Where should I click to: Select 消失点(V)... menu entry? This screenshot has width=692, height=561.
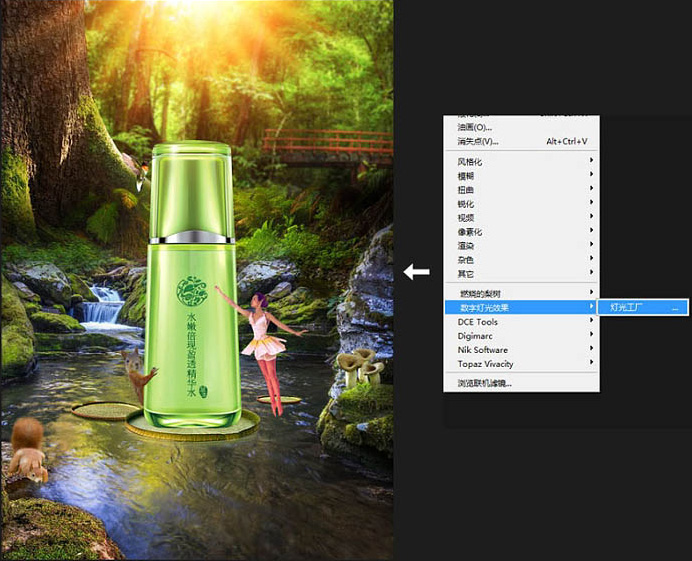(x=480, y=142)
